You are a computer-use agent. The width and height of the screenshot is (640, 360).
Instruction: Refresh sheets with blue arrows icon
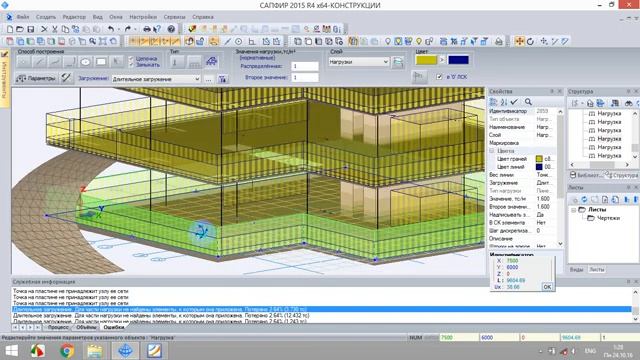pos(584,200)
